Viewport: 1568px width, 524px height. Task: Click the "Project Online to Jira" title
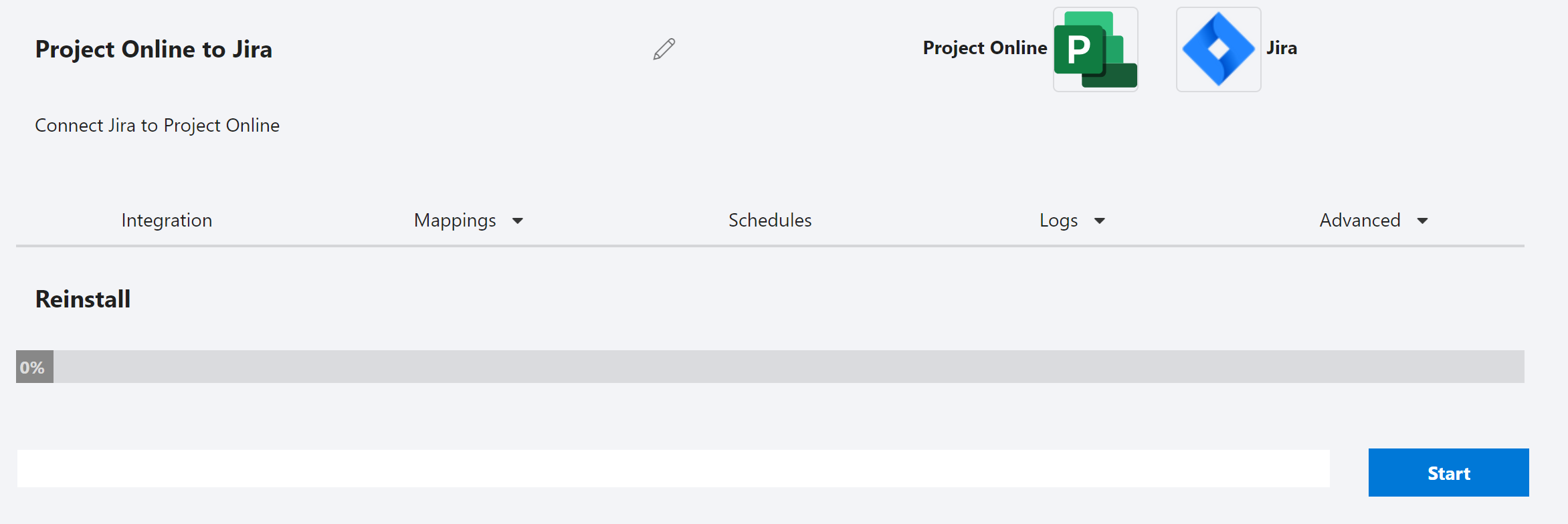(x=154, y=49)
